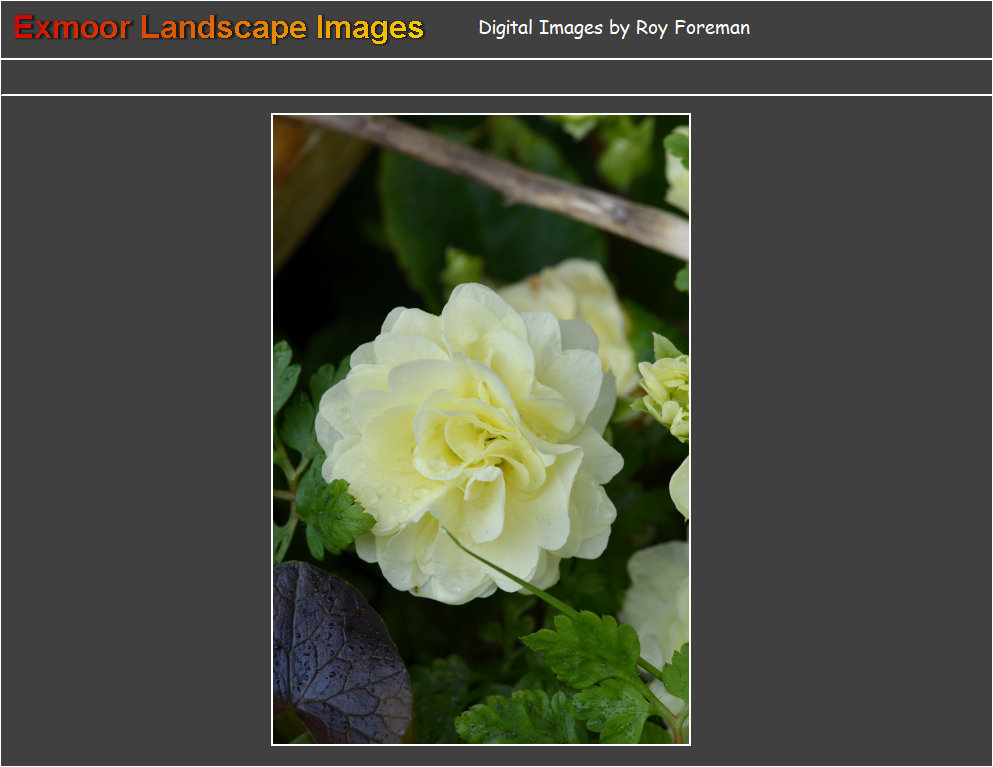Click the grey background right of the photo
The height and width of the screenshot is (767, 993).
click(840, 430)
